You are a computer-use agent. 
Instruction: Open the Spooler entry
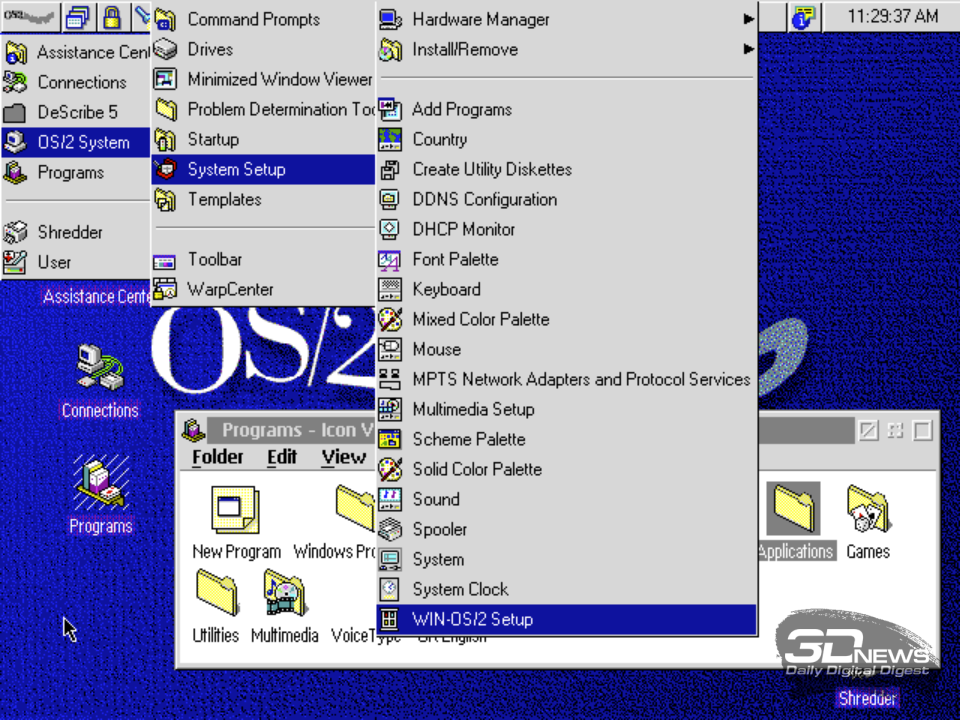pos(566,529)
